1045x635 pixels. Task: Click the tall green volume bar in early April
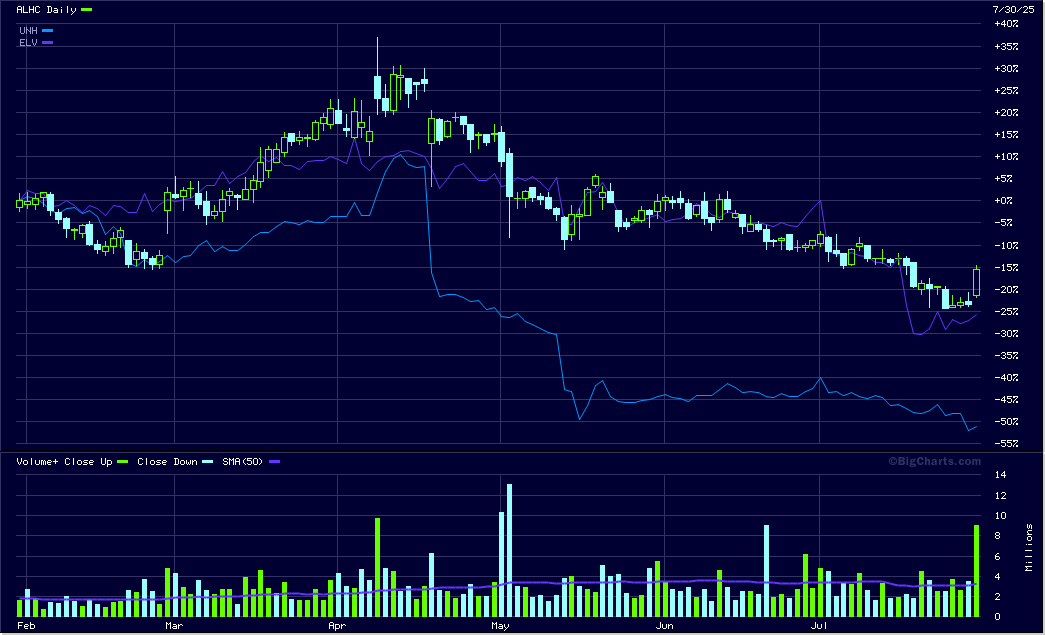(377, 567)
